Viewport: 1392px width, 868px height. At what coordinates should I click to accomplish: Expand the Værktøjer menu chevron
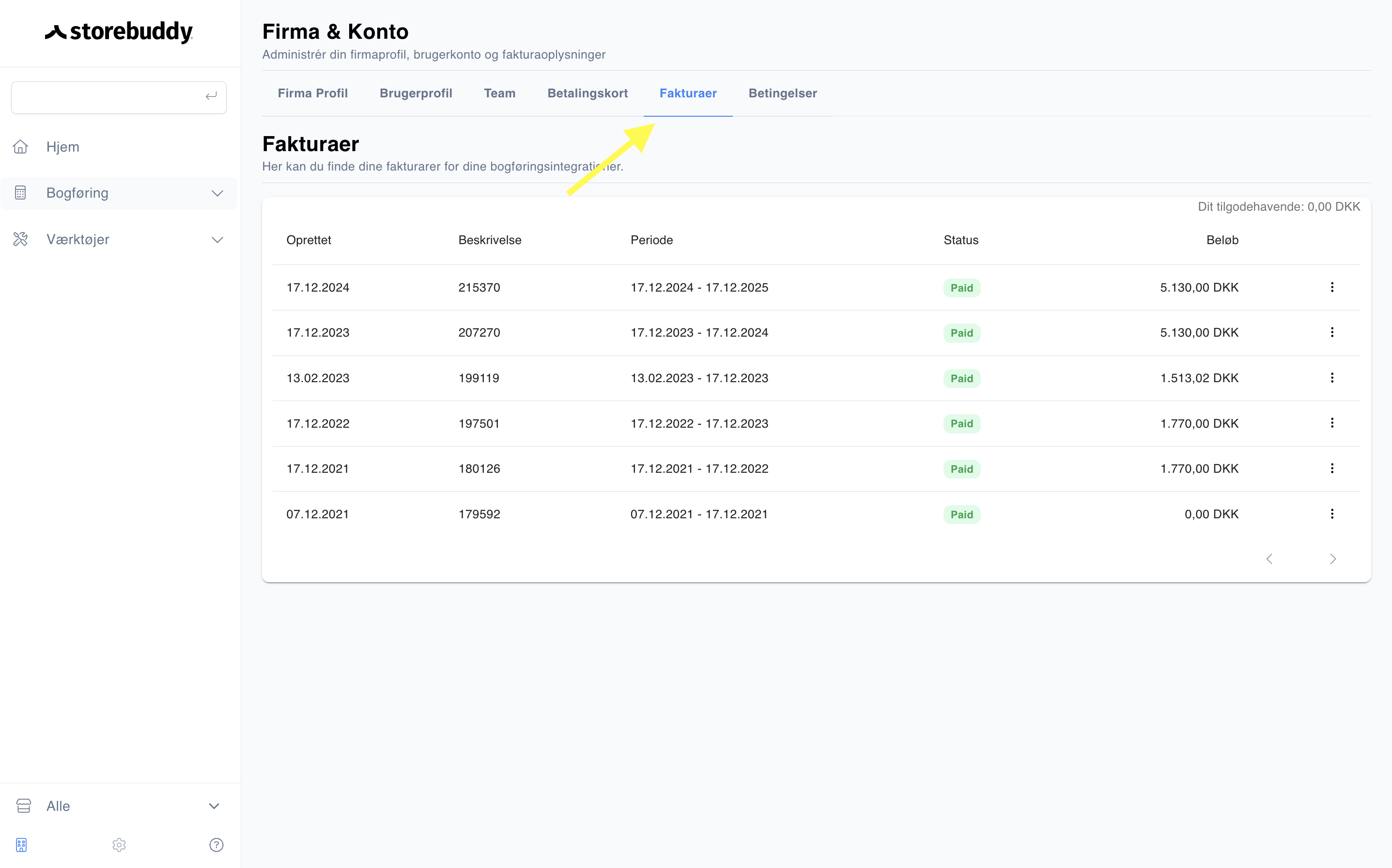217,239
